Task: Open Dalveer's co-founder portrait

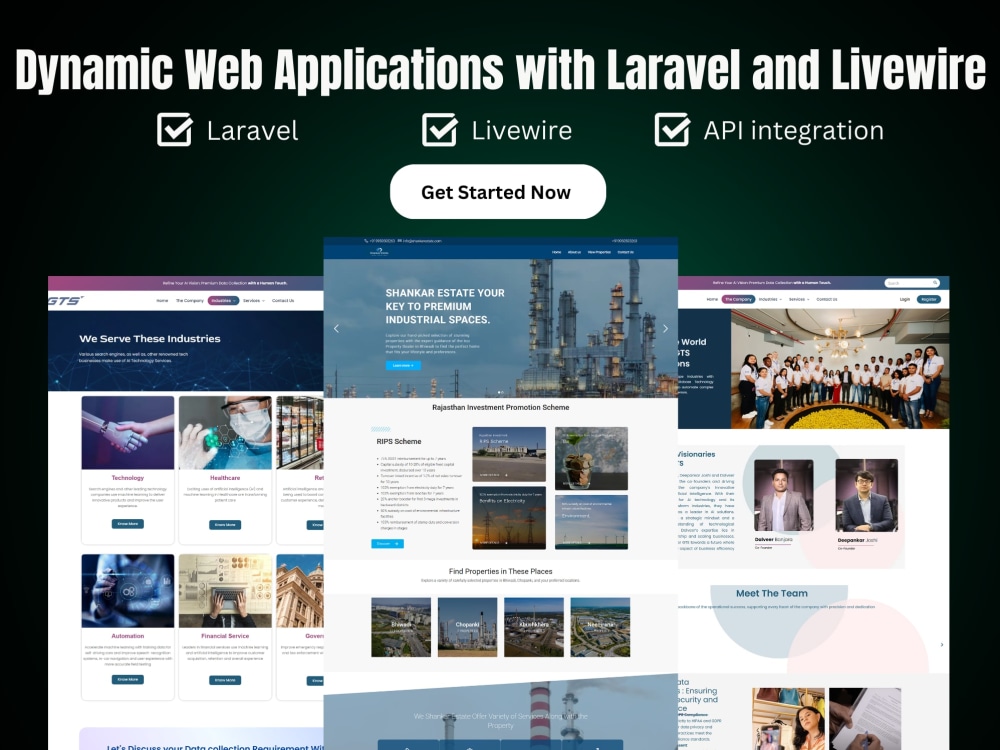Action: tap(784, 496)
